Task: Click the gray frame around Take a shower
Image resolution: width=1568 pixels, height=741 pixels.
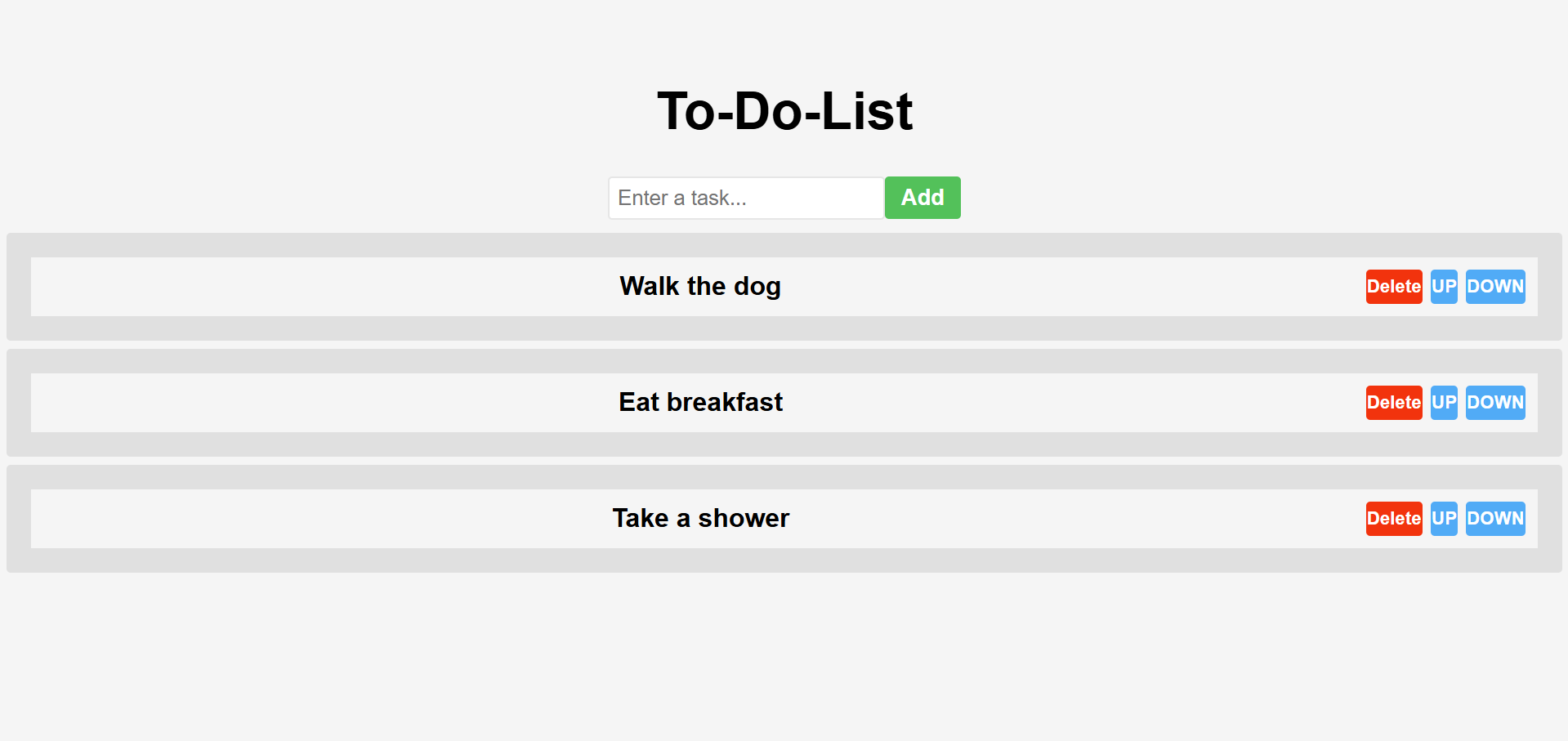Action: (784, 478)
